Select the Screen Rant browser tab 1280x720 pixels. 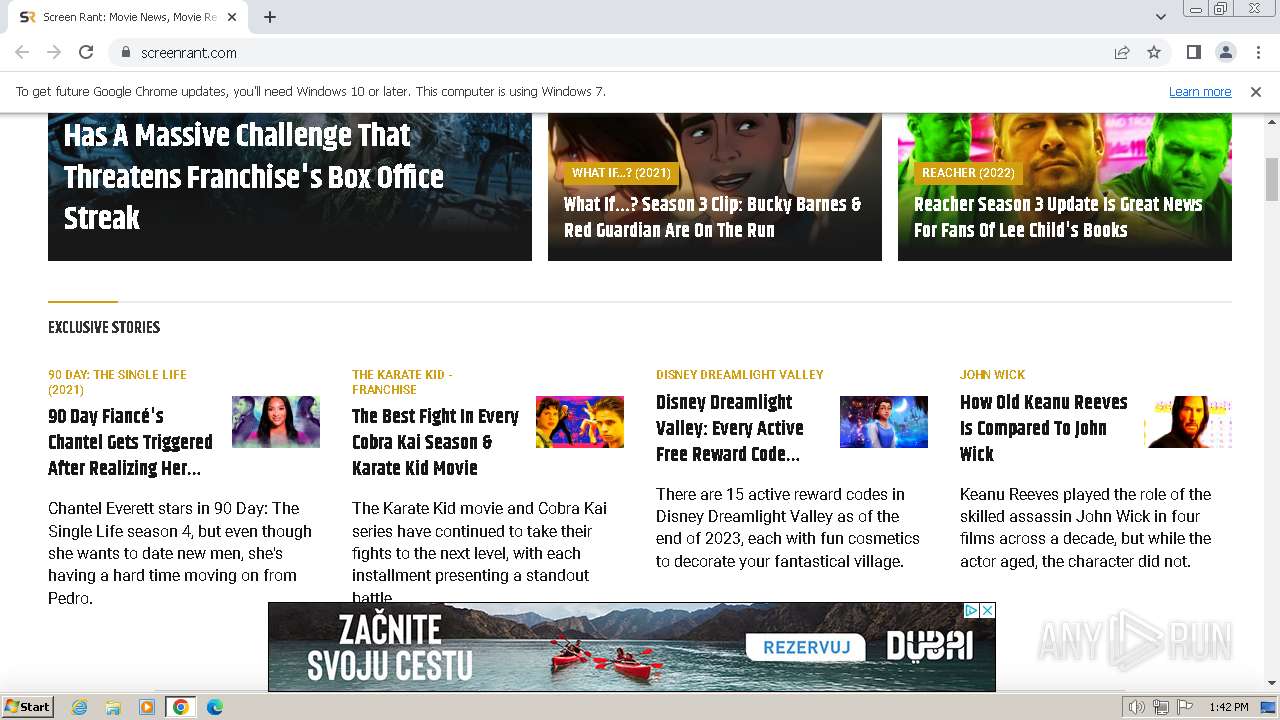(128, 17)
